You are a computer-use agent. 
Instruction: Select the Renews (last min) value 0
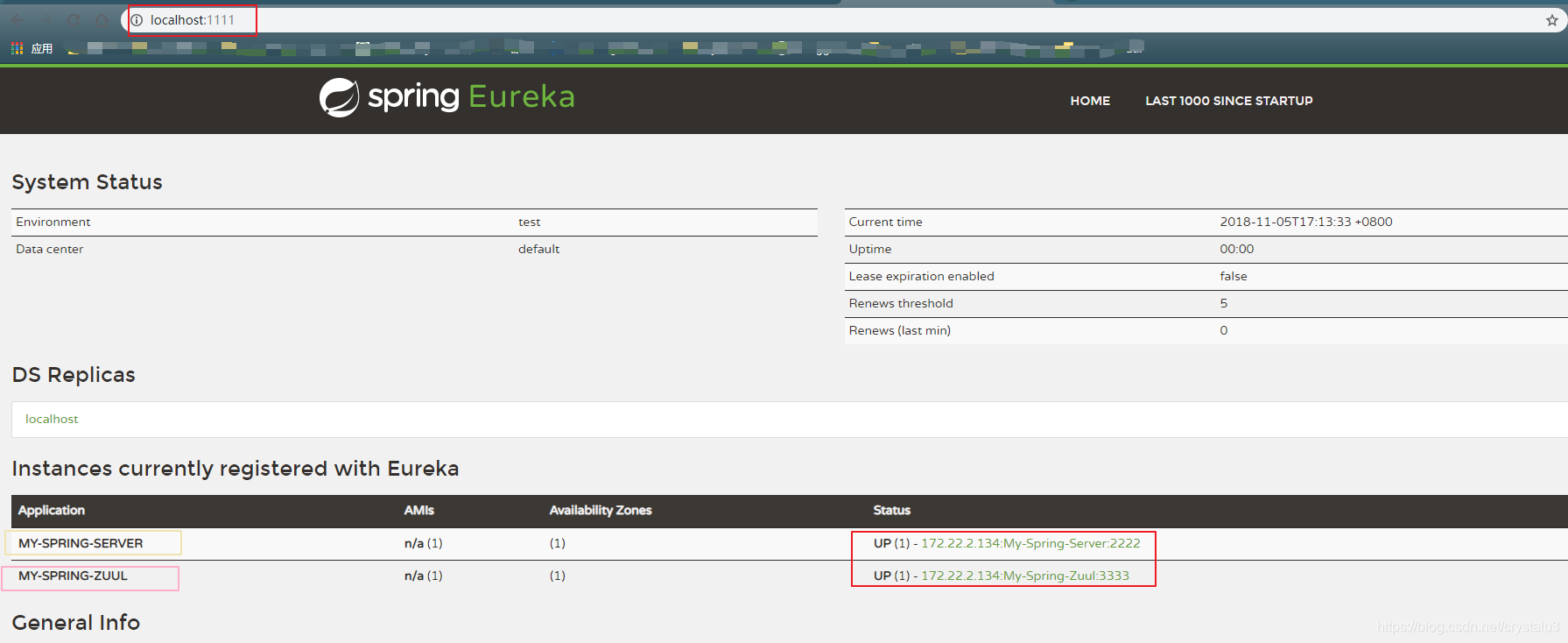pos(1223,330)
